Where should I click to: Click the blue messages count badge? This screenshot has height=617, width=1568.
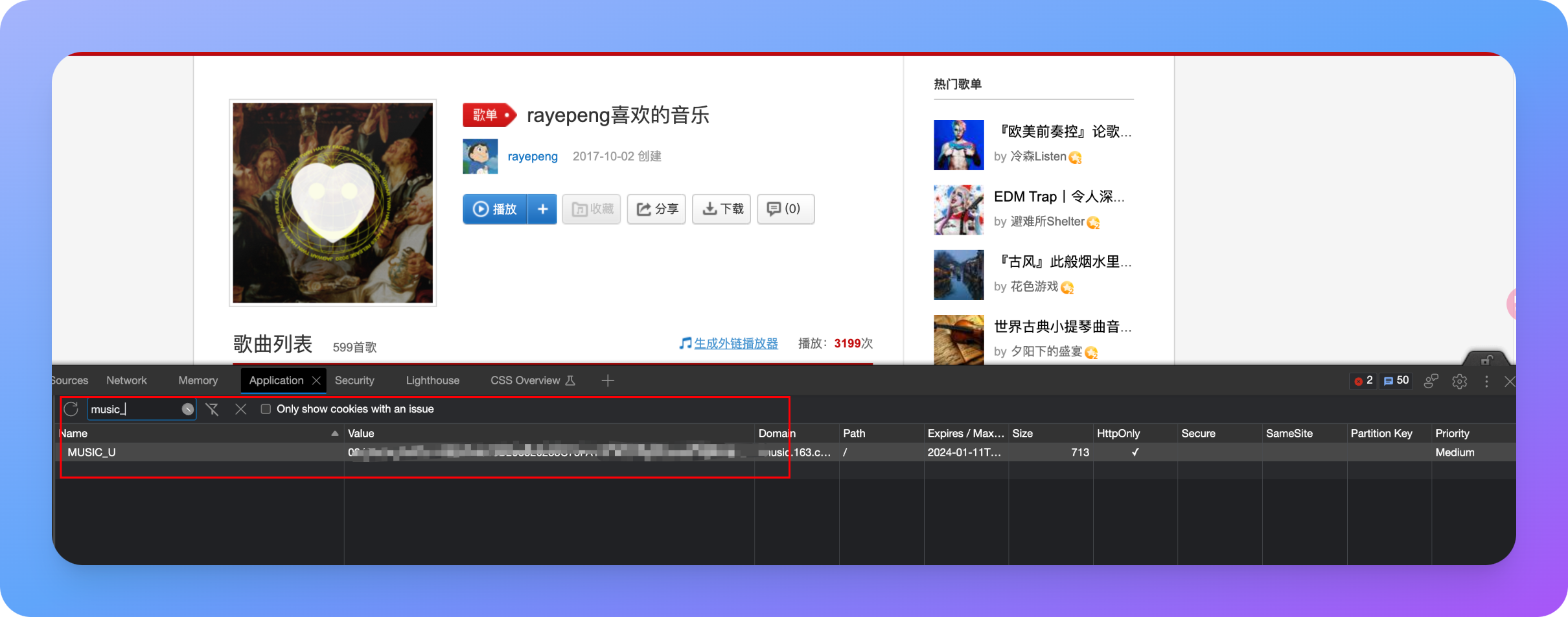1396,381
